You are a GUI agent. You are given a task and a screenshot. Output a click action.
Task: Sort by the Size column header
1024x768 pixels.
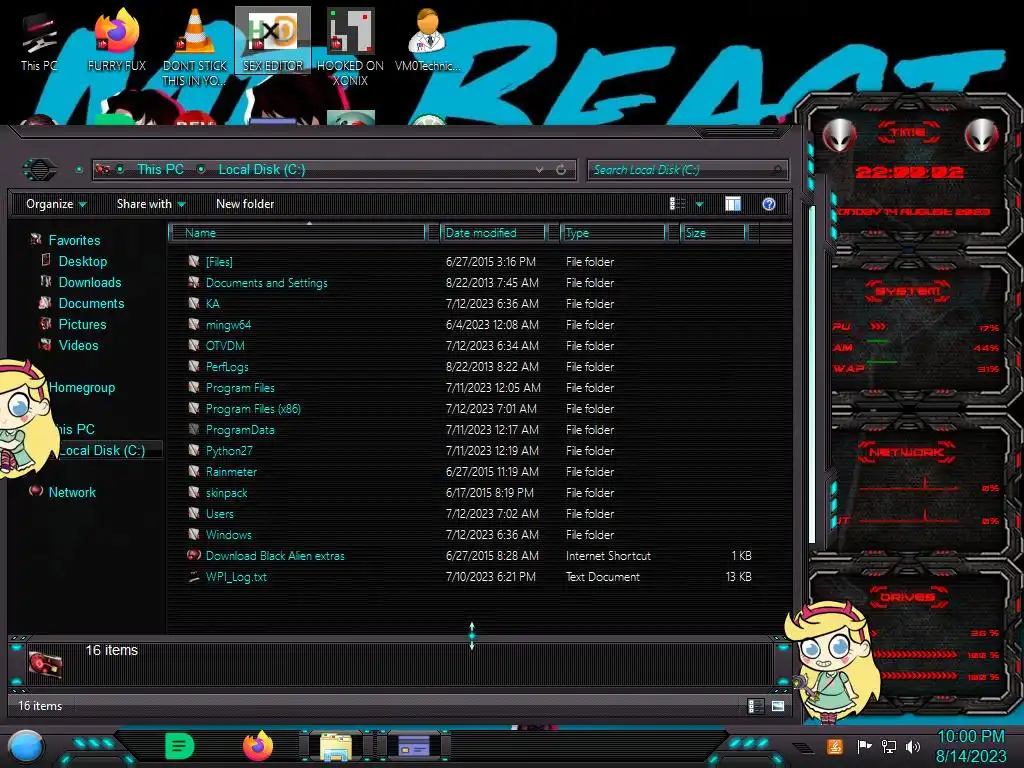(714, 232)
